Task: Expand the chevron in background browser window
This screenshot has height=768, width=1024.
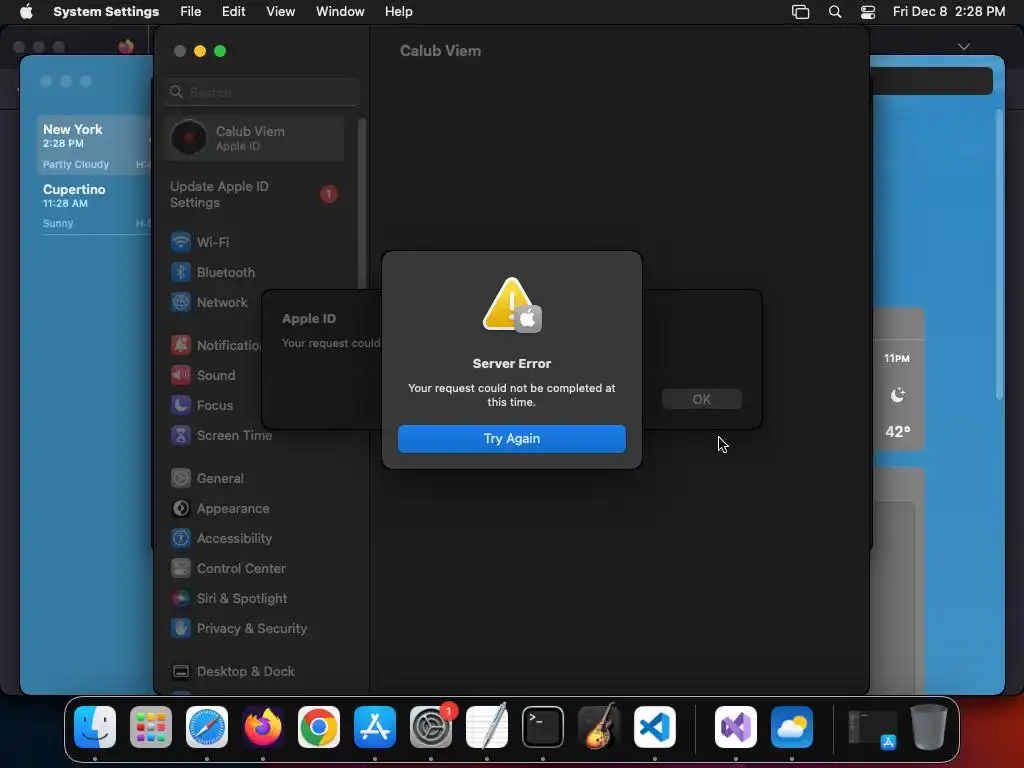Action: (x=964, y=46)
